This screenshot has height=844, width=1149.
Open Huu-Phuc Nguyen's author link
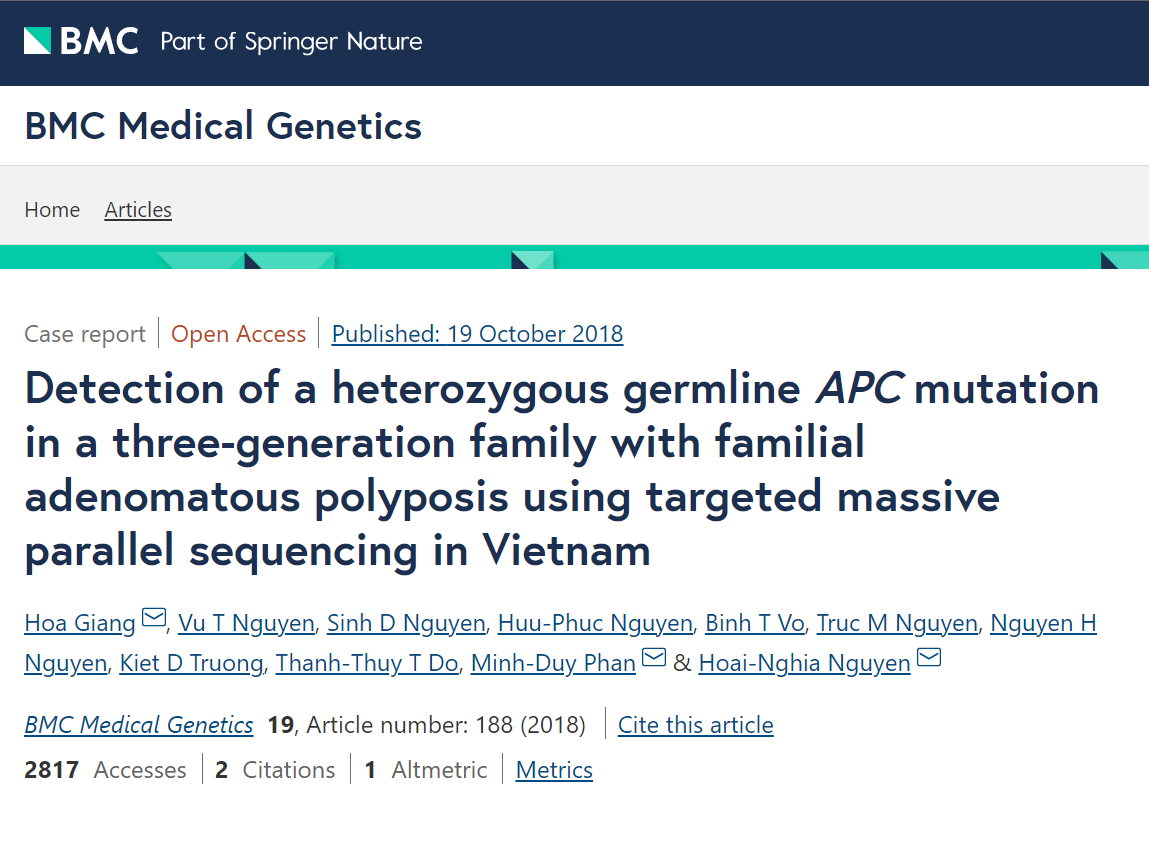tap(594, 622)
